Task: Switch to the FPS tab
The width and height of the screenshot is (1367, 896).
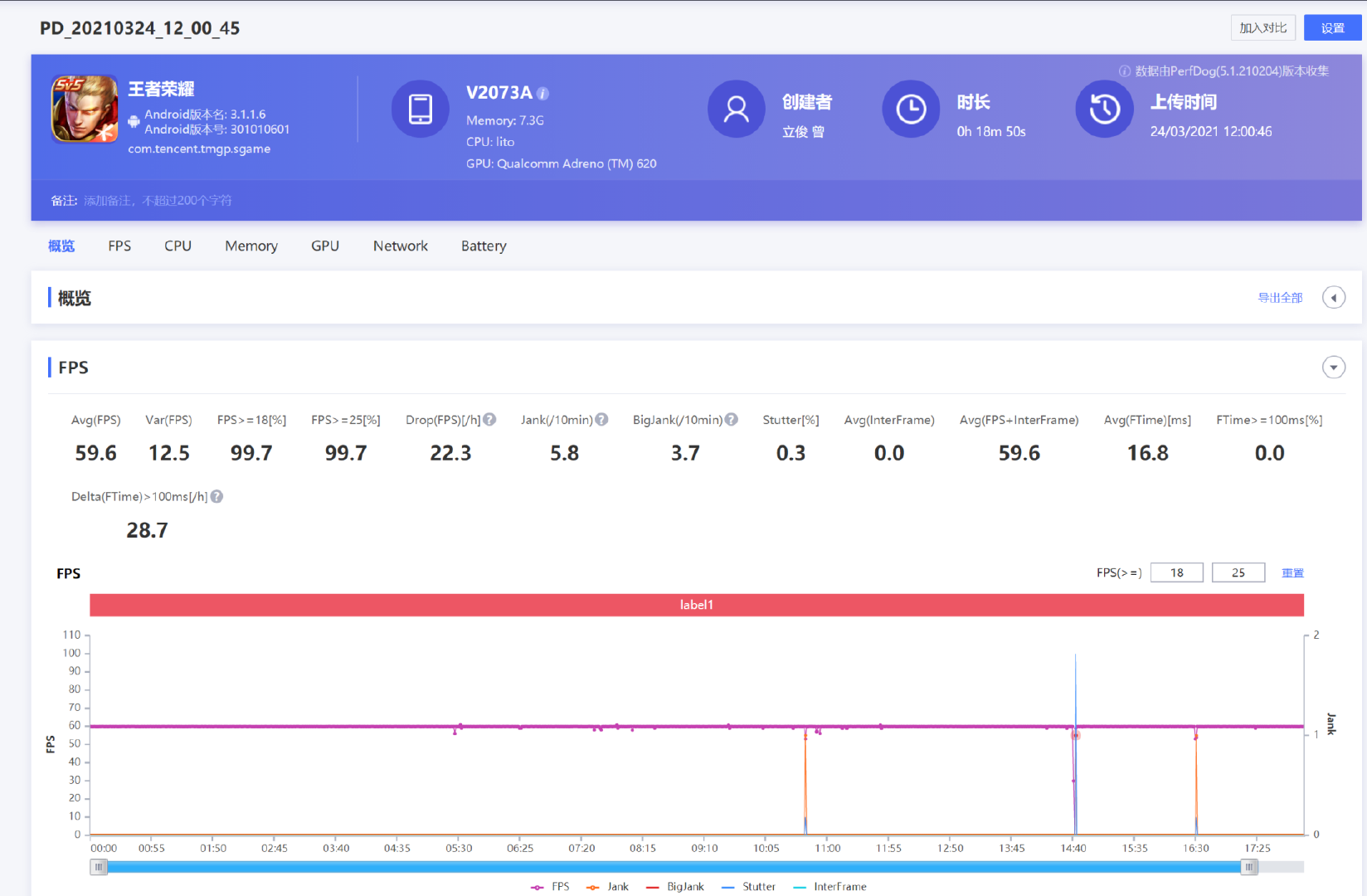Action: tap(119, 246)
